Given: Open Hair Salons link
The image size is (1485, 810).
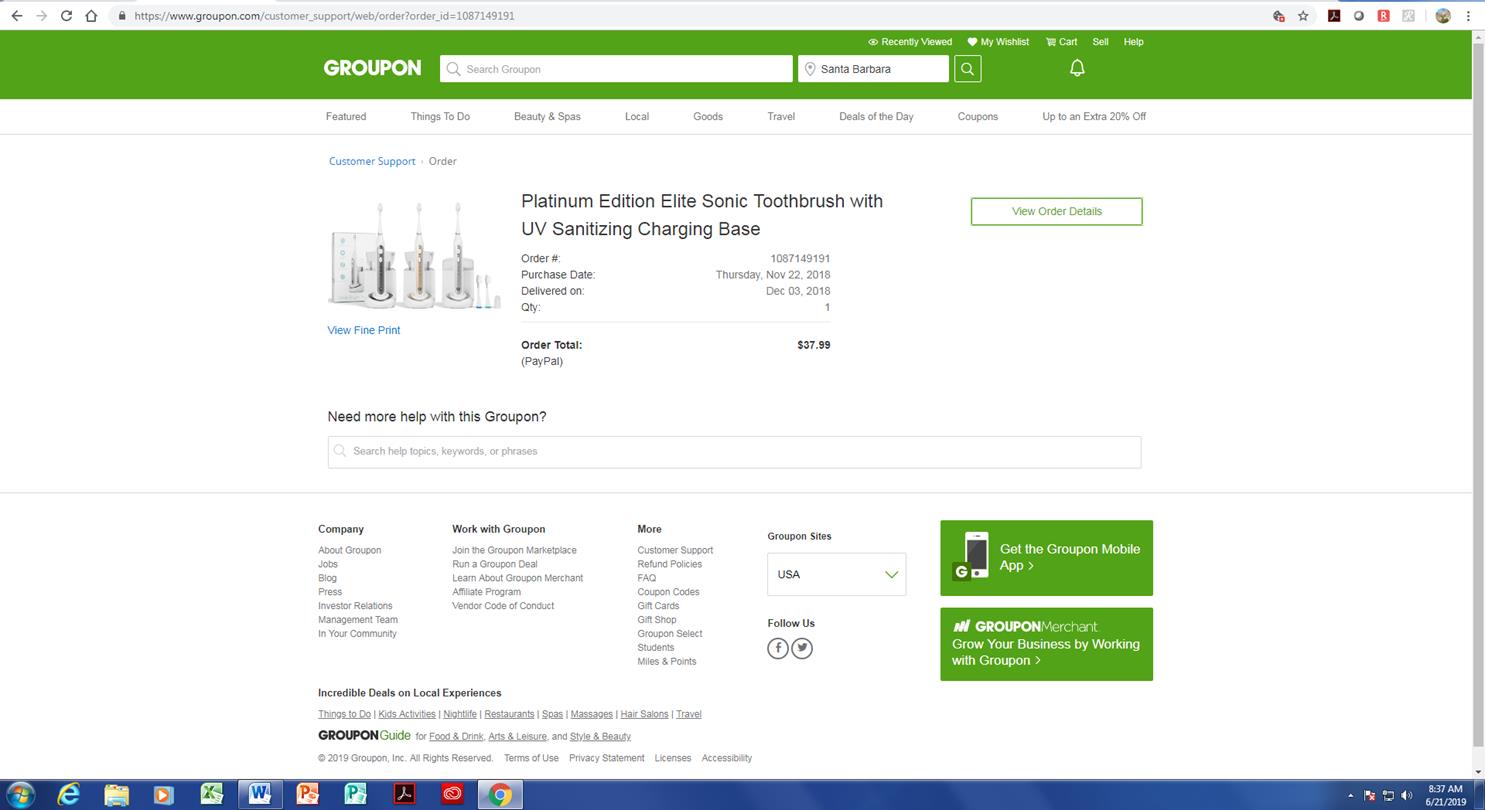Looking at the screenshot, I should [x=644, y=714].
